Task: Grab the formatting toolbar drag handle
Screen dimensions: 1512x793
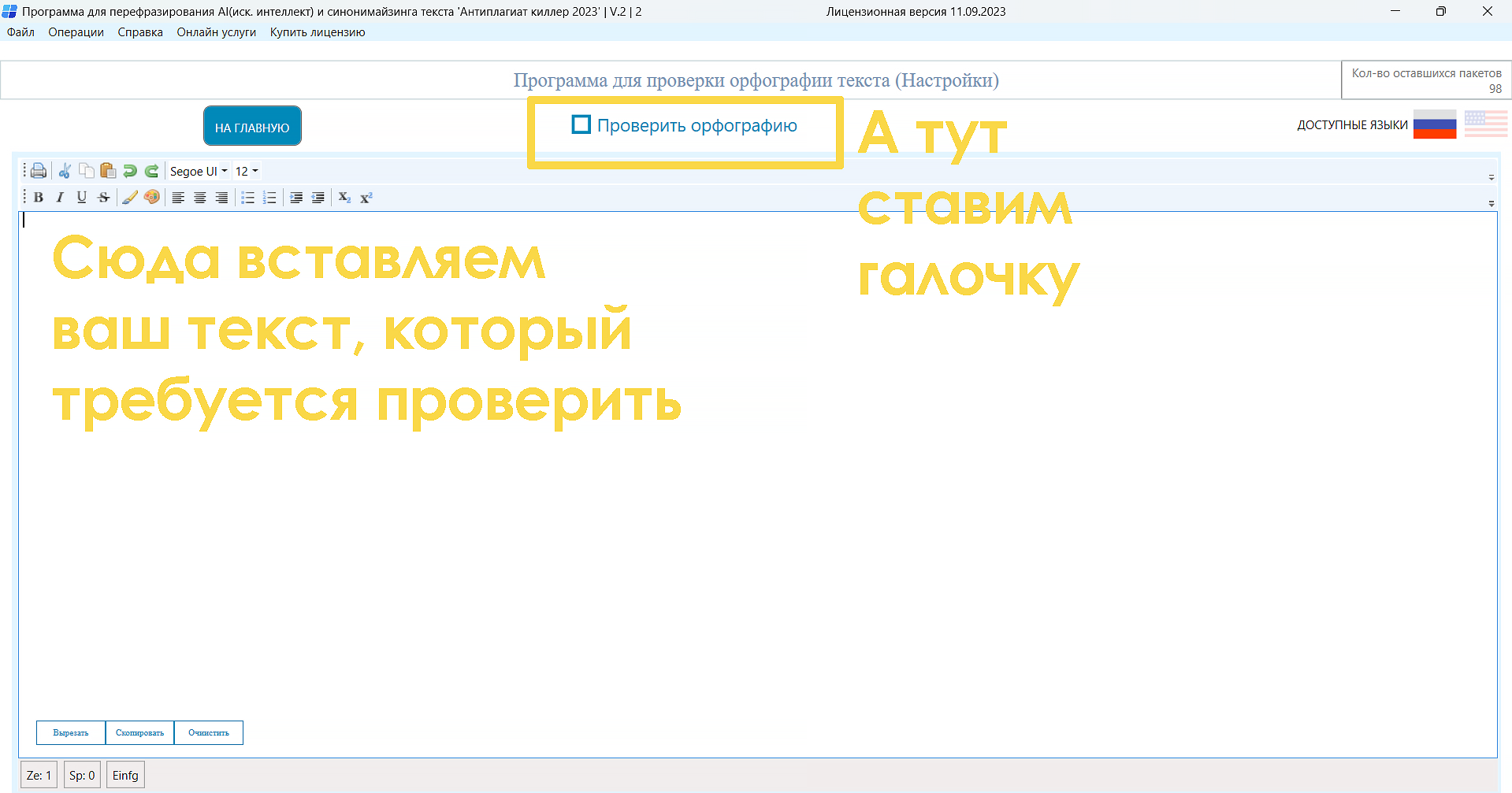Action: tap(24, 198)
